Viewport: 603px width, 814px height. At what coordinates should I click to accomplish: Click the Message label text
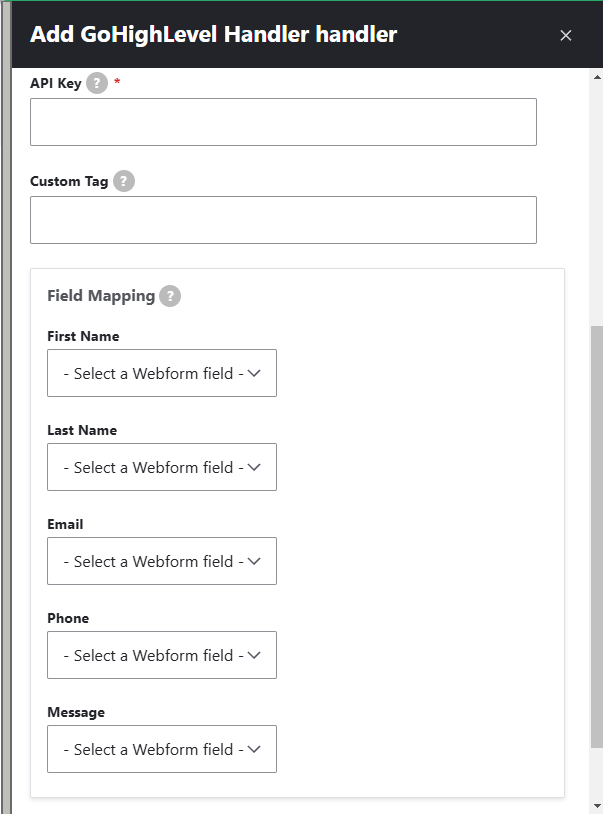(76, 712)
